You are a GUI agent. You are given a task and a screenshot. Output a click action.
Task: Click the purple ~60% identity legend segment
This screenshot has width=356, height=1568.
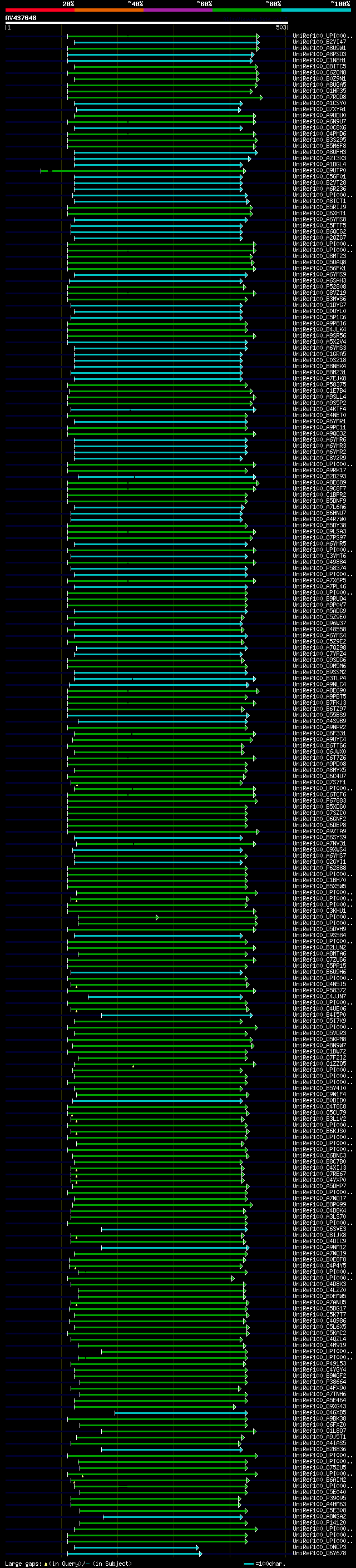pyautogui.click(x=177, y=10)
